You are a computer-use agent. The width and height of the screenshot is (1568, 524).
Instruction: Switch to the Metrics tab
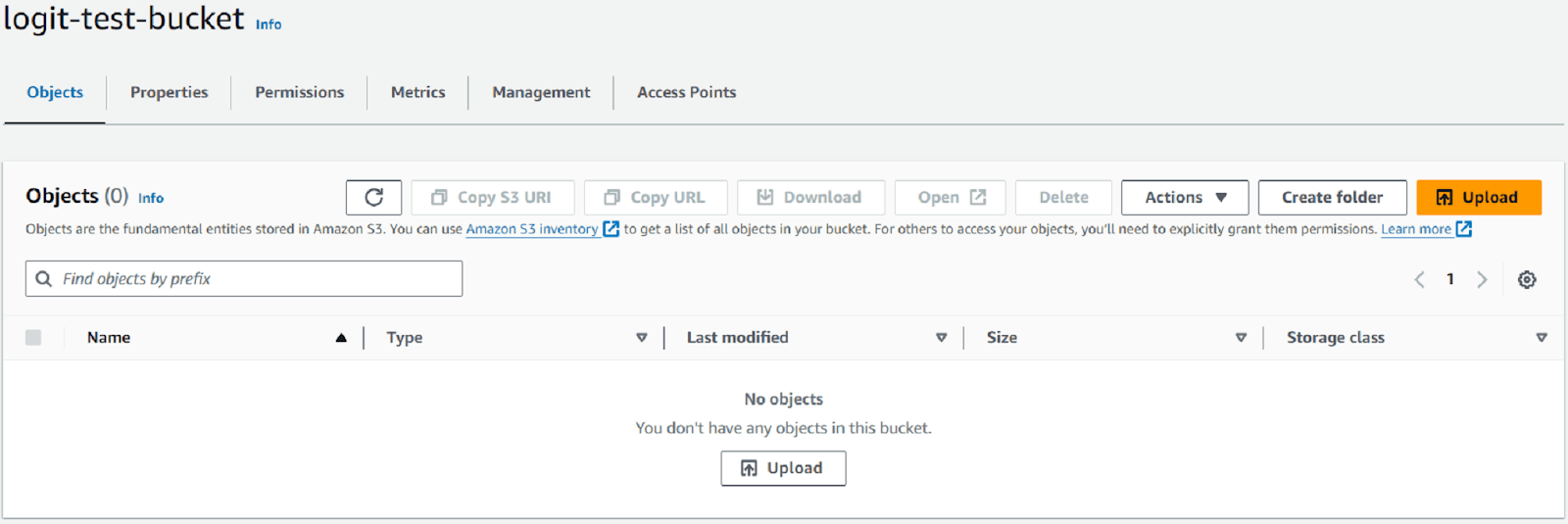pyautogui.click(x=417, y=92)
